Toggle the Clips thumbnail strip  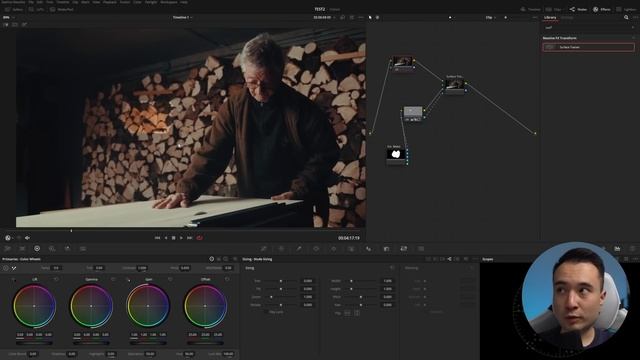click(x=554, y=9)
